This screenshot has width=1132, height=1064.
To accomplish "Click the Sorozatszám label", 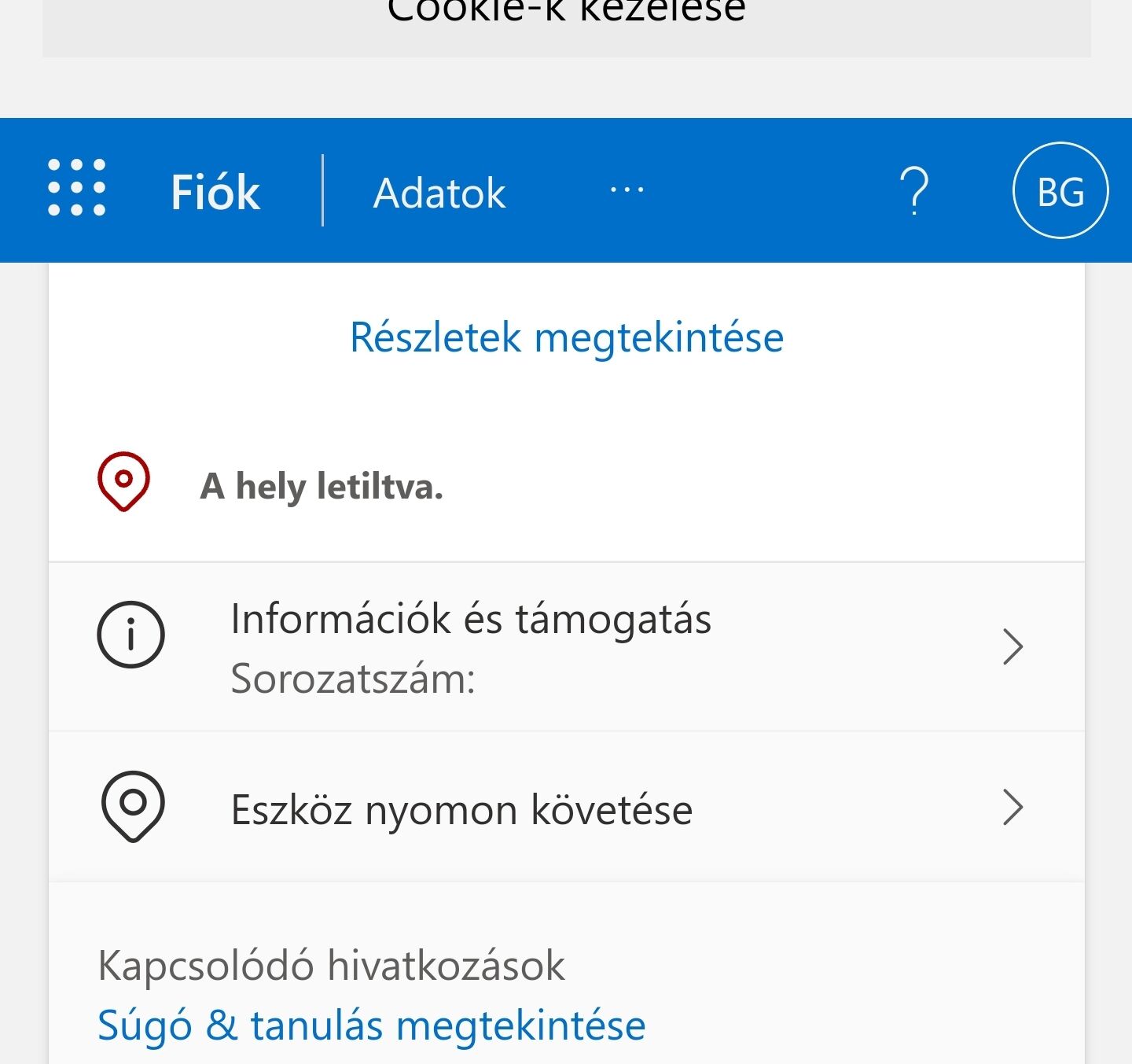I will pos(353,678).
